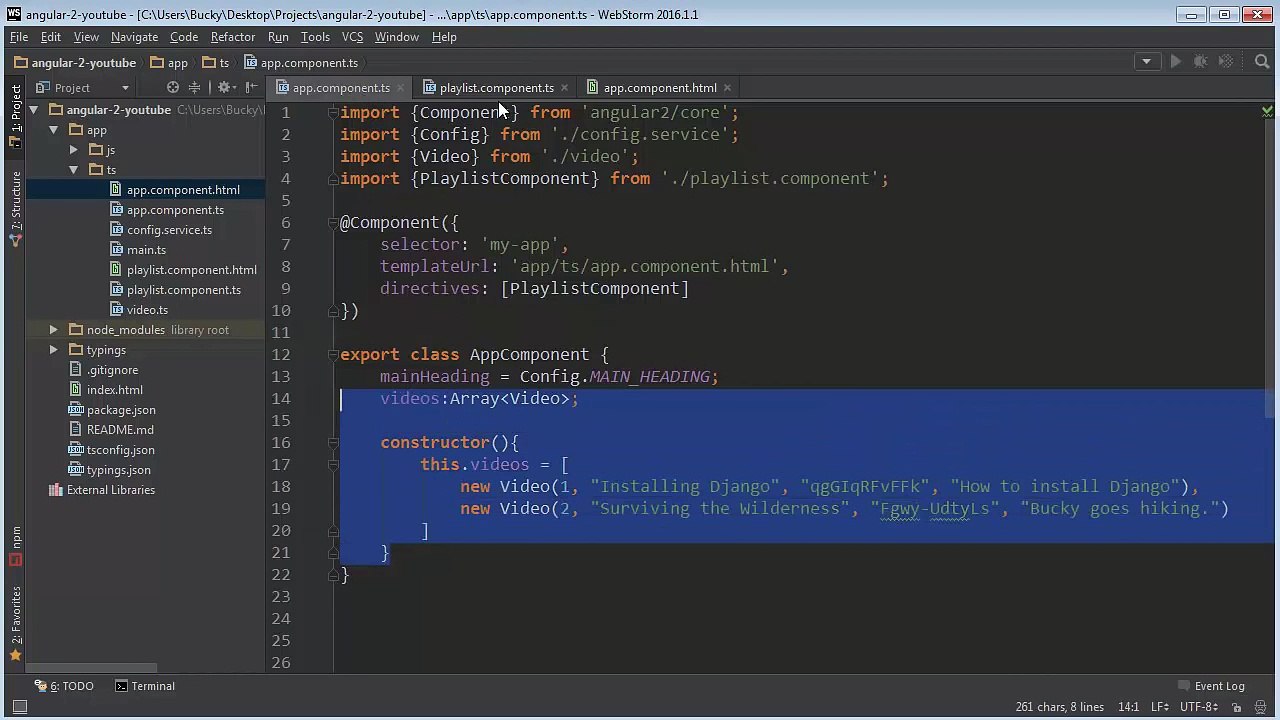Open the Edit menu

click(51, 37)
